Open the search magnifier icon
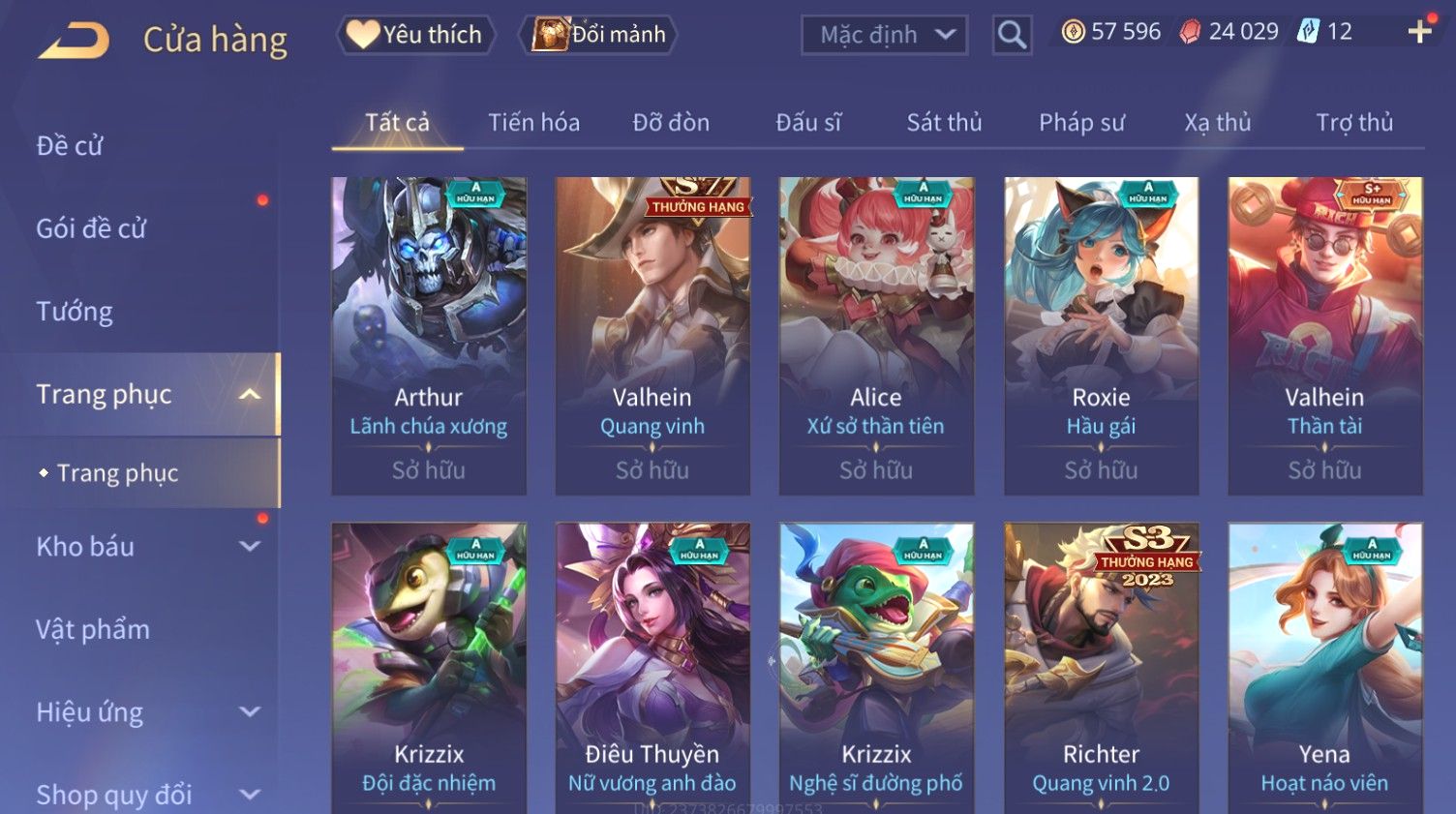The height and width of the screenshot is (814, 1456). click(1012, 35)
